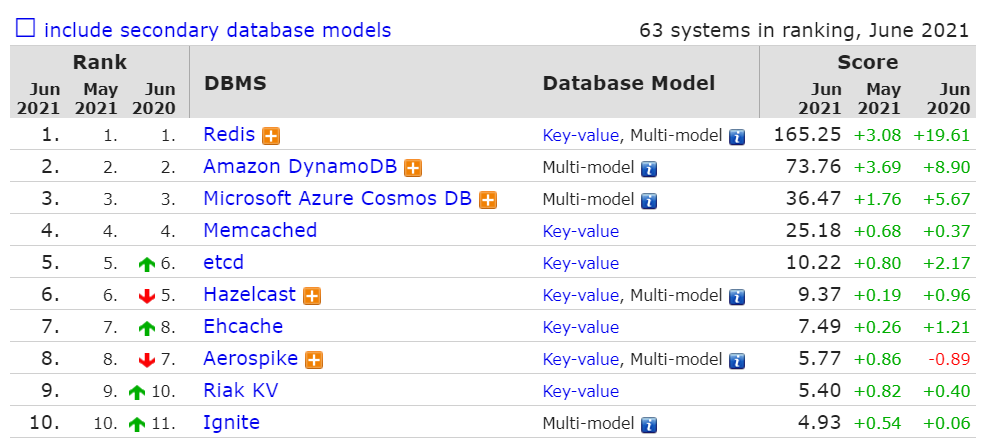Image resolution: width=991 pixels, height=442 pixels.
Task: Select Multi-model text in Ignite row
Action: click(588, 424)
